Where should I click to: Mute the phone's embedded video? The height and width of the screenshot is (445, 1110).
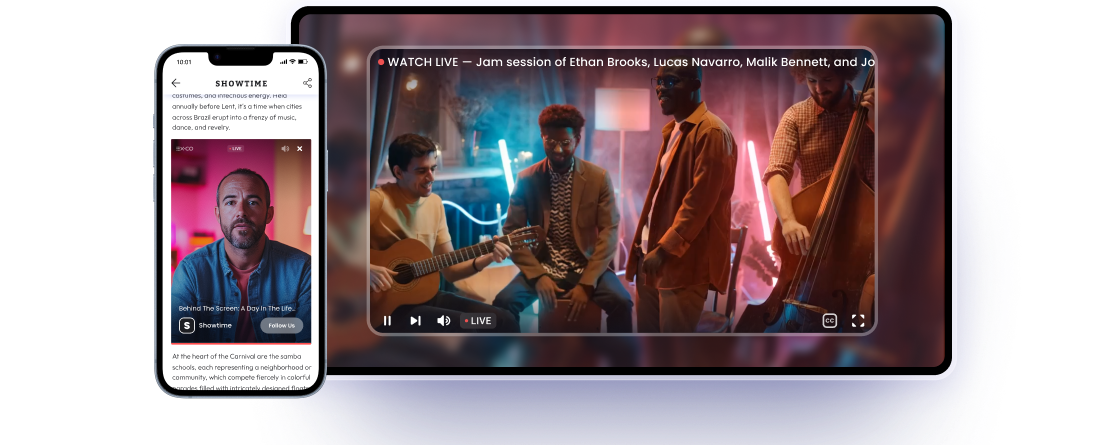tap(285, 148)
